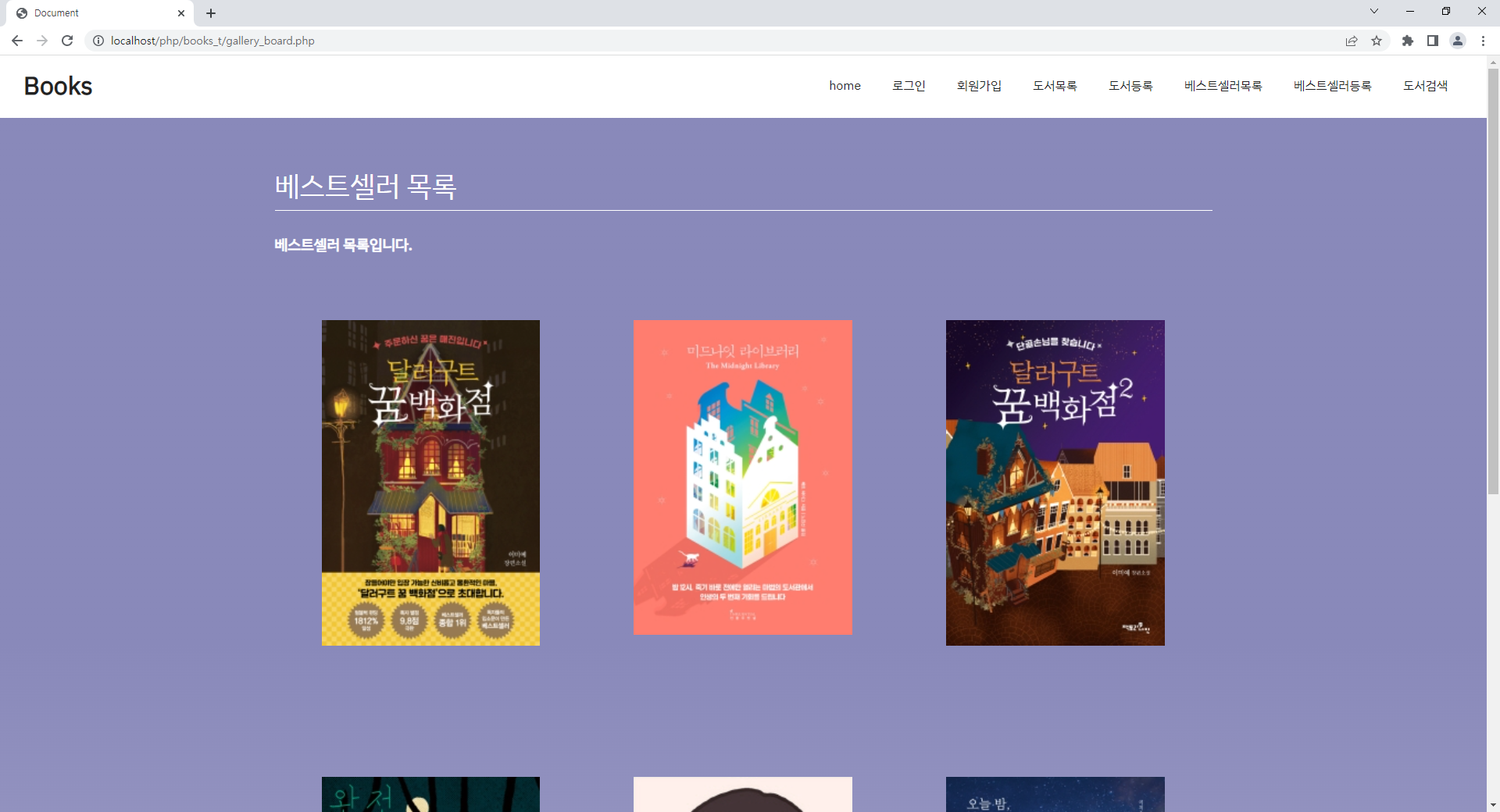Open a new browser tab
The image size is (1500, 812).
click(211, 13)
